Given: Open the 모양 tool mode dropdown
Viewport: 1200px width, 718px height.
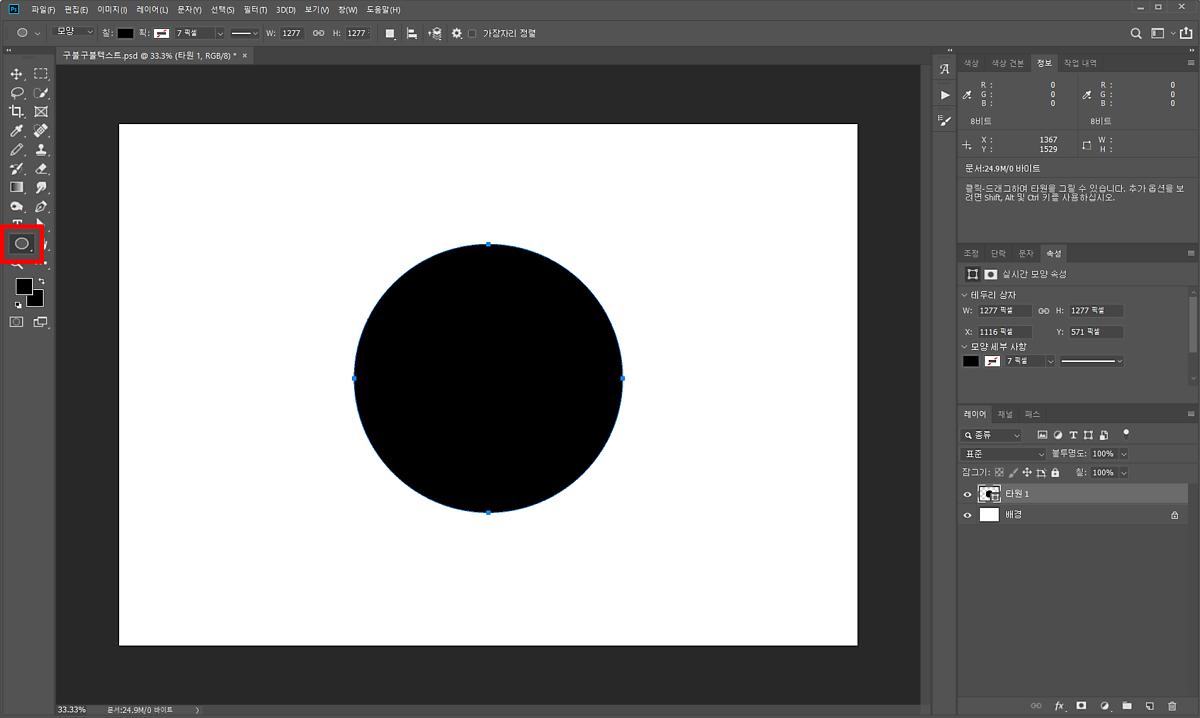Looking at the screenshot, I should point(74,33).
